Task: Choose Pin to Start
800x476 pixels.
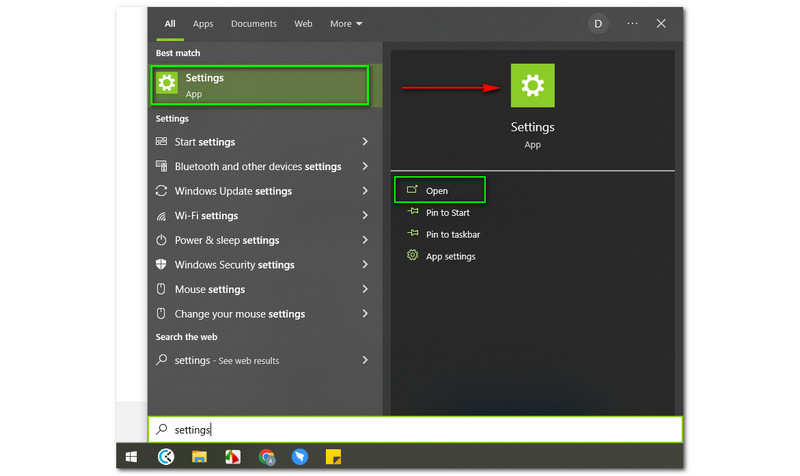Action: click(x=447, y=212)
